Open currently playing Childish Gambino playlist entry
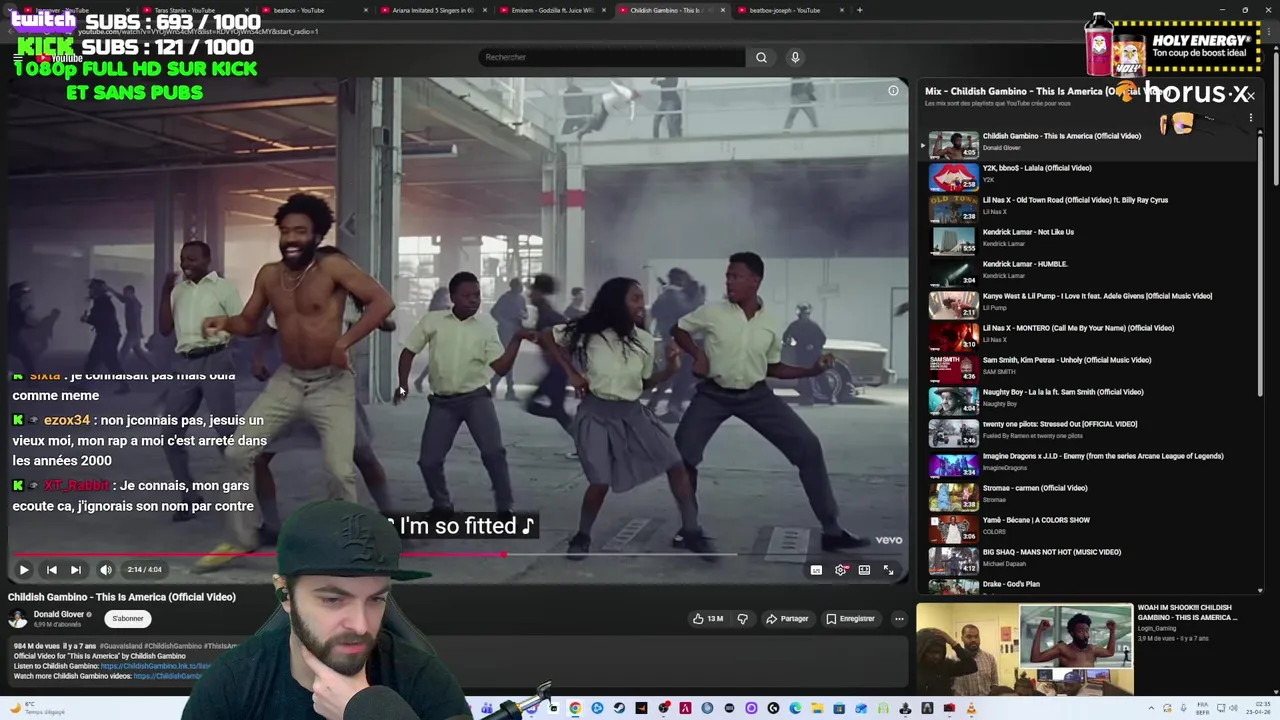The height and width of the screenshot is (720, 1280). pos(1088,144)
